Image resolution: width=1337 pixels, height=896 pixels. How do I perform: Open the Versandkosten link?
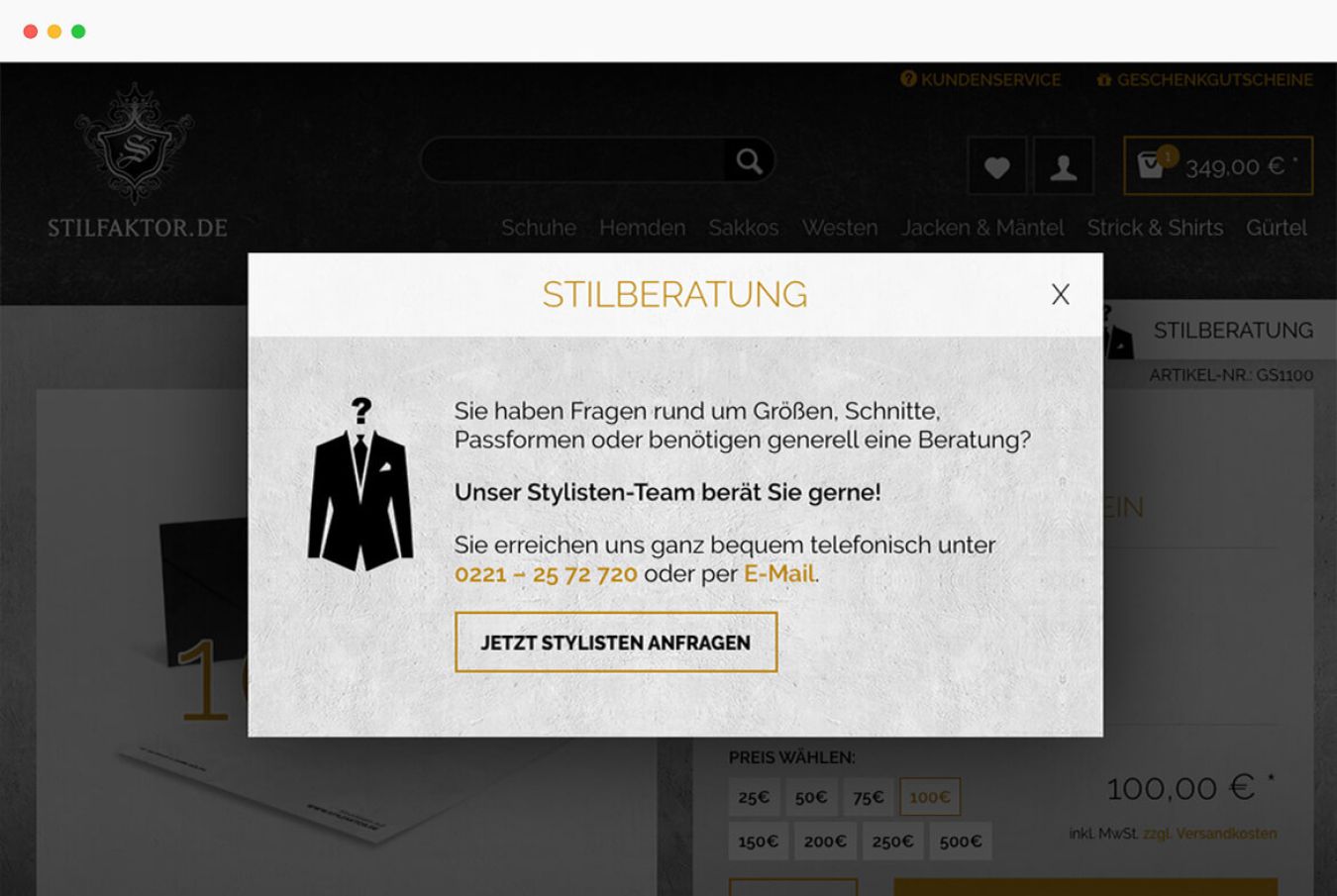pyautogui.click(x=1226, y=834)
